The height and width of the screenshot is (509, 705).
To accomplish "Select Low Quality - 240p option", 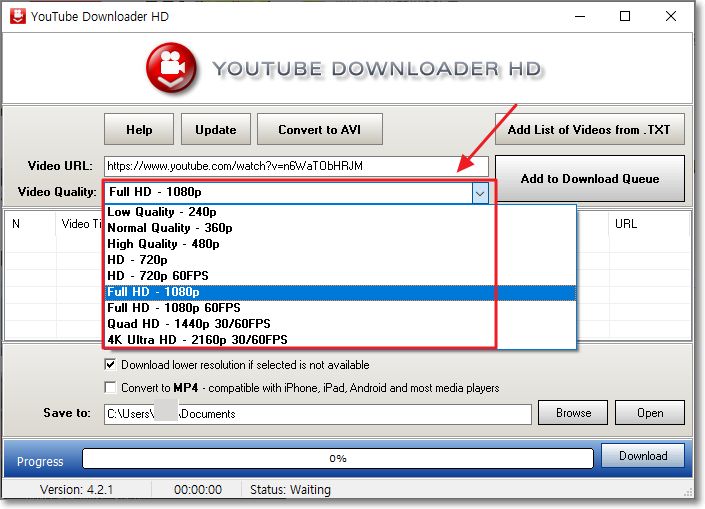I will click(x=340, y=212).
